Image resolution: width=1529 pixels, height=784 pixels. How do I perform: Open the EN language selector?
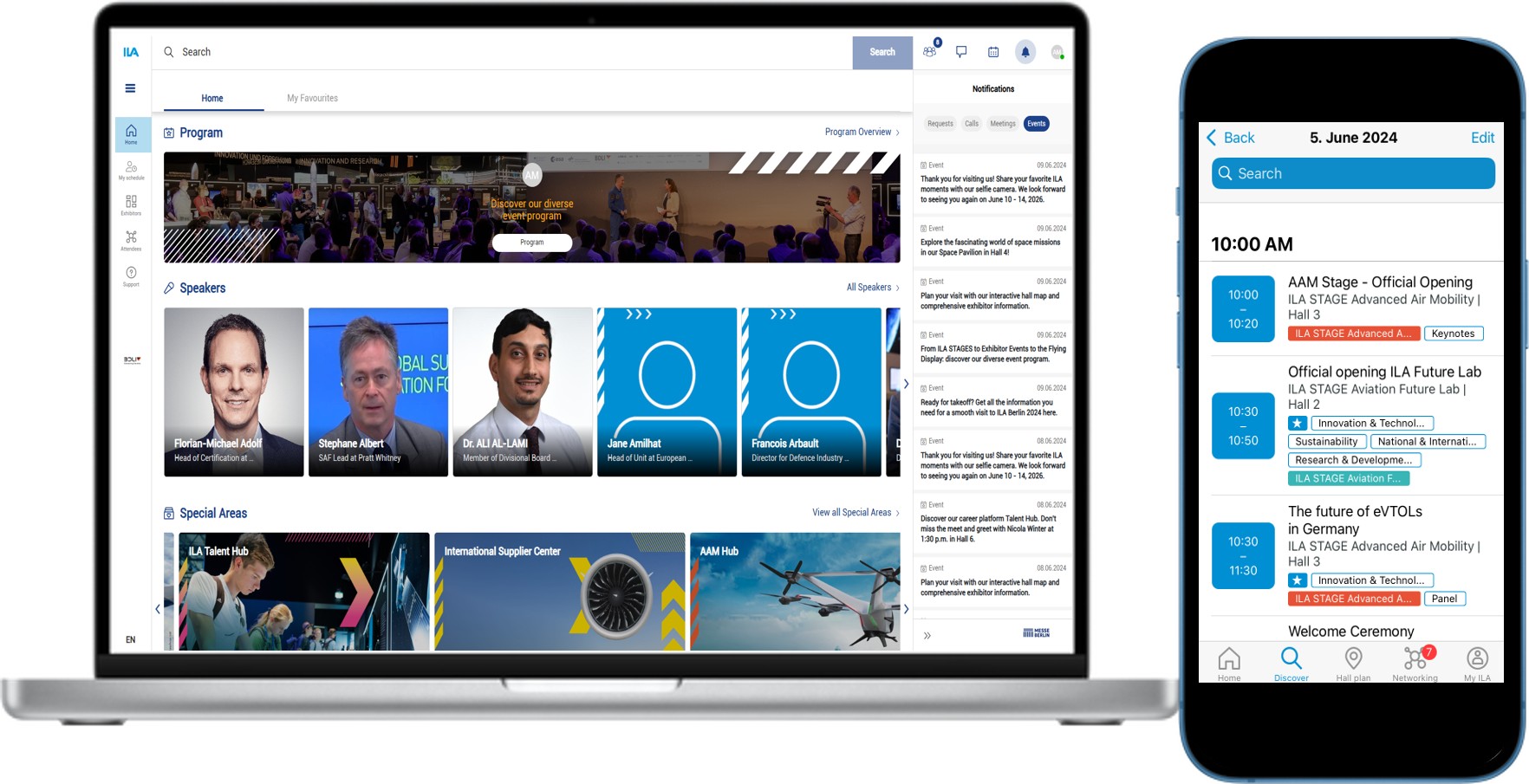pyautogui.click(x=130, y=640)
